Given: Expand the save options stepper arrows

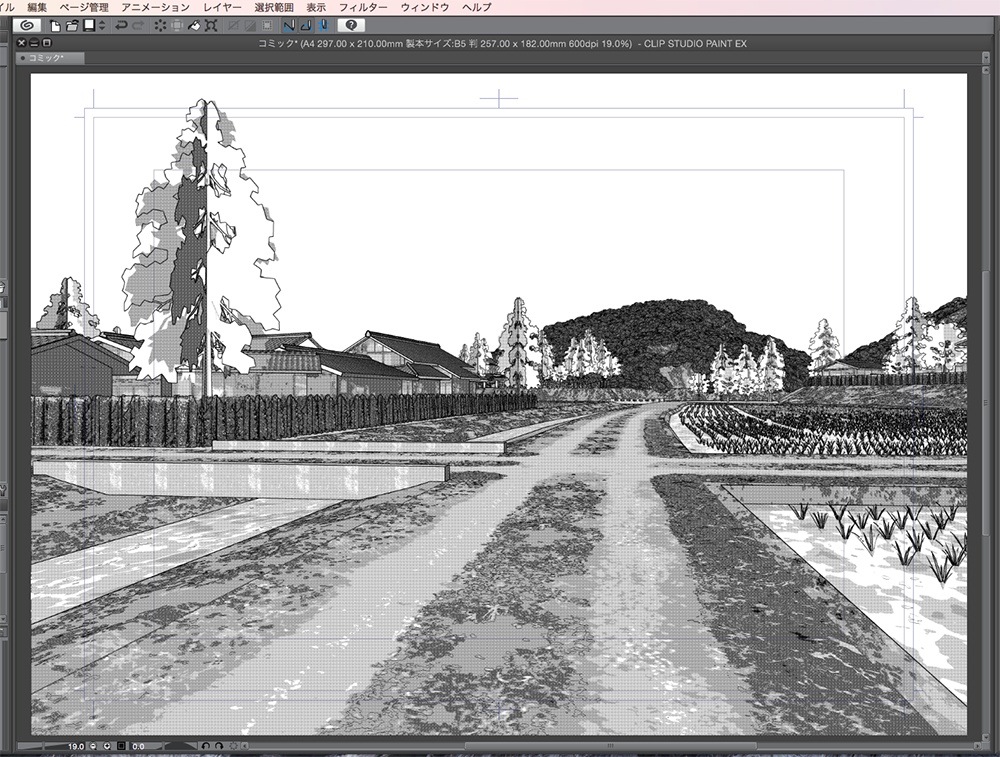Looking at the screenshot, I should pyautogui.click(x=102, y=25).
